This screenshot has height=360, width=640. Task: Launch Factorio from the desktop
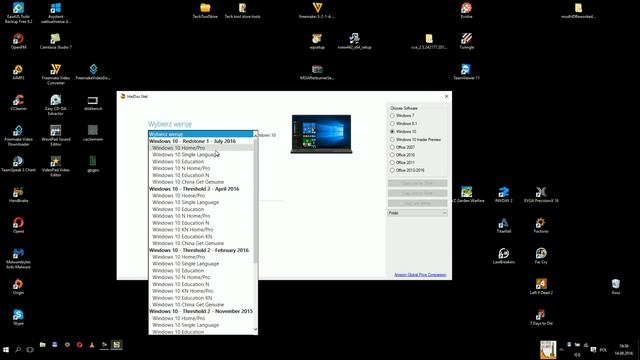[x=541, y=225]
